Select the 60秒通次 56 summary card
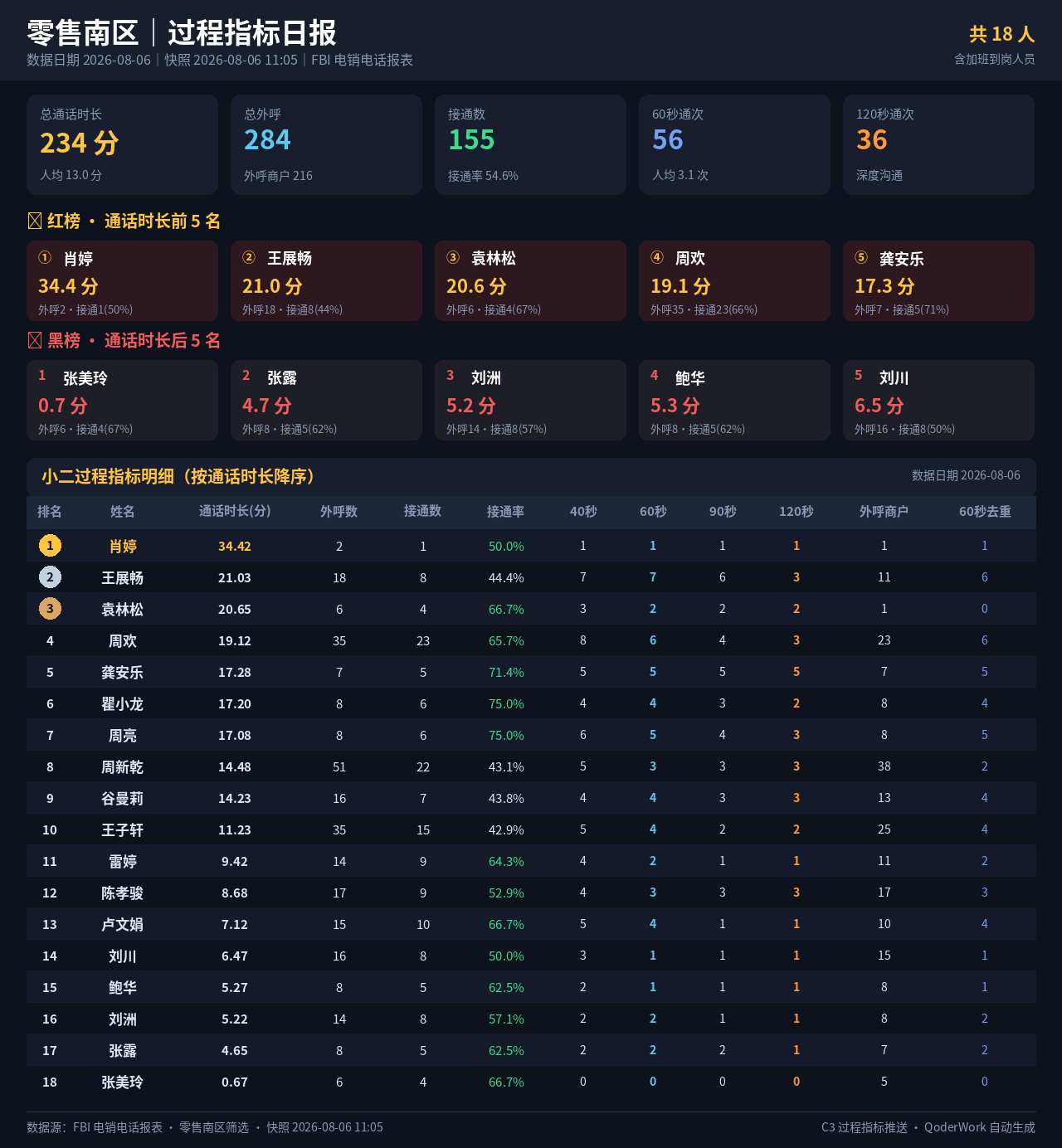The height and width of the screenshot is (1148, 1062). coord(734,144)
